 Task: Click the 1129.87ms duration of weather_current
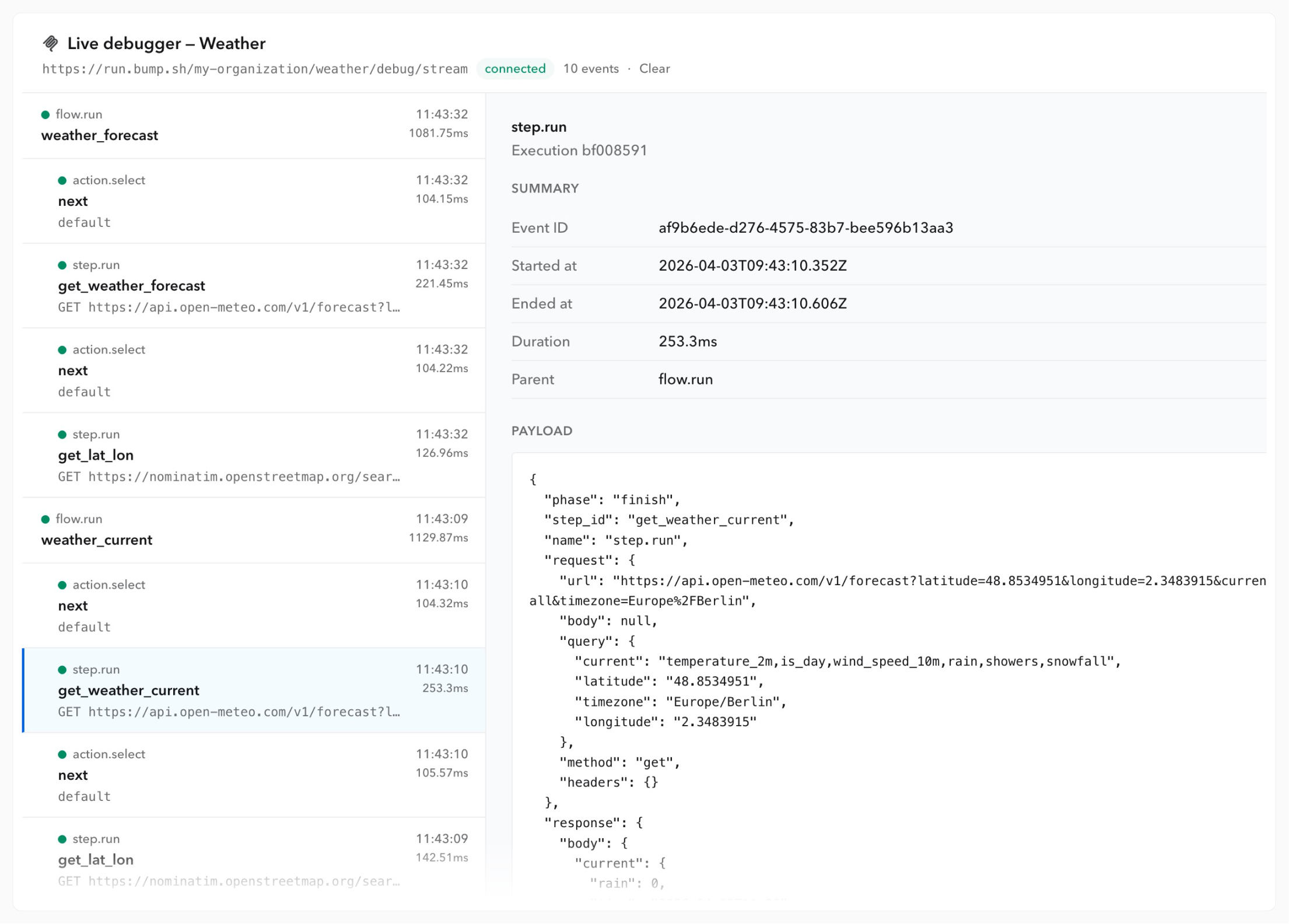click(438, 538)
